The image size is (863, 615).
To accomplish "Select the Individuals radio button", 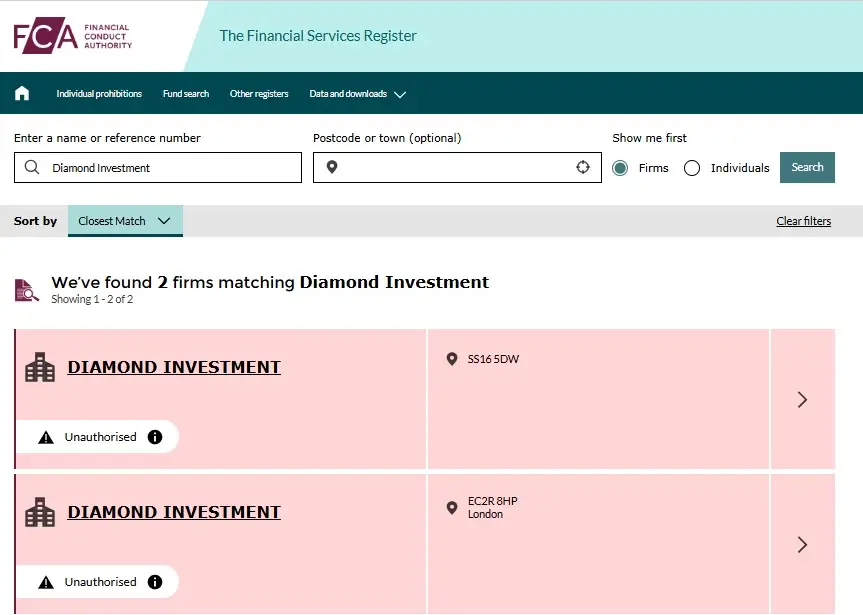I will pyautogui.click(x=691, y=168).
